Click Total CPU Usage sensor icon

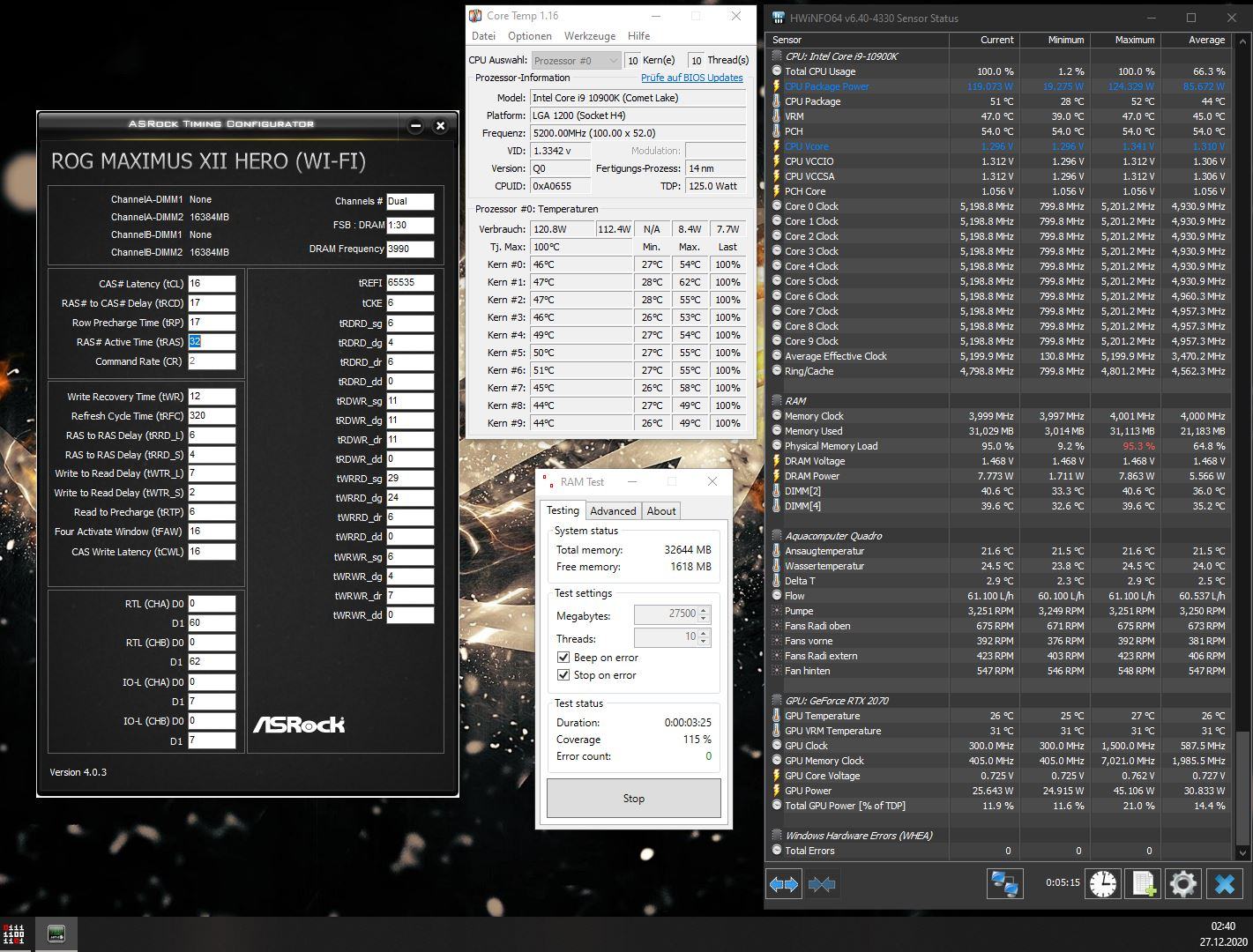click(x=777, y=71)
